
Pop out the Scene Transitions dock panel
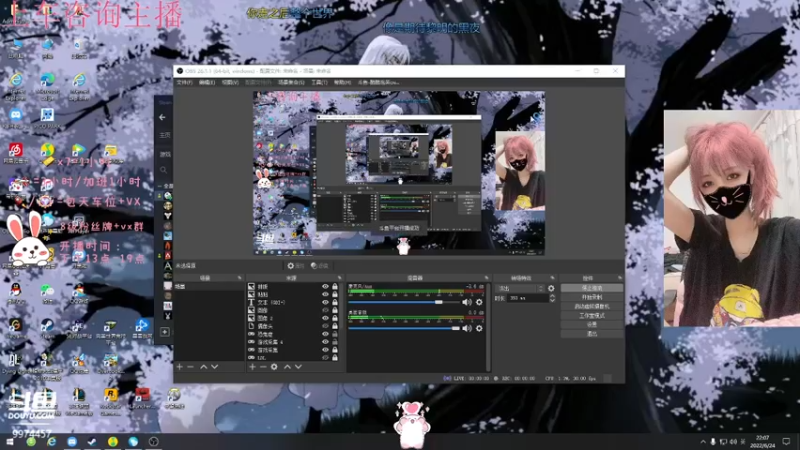click(x=552, y=278)
